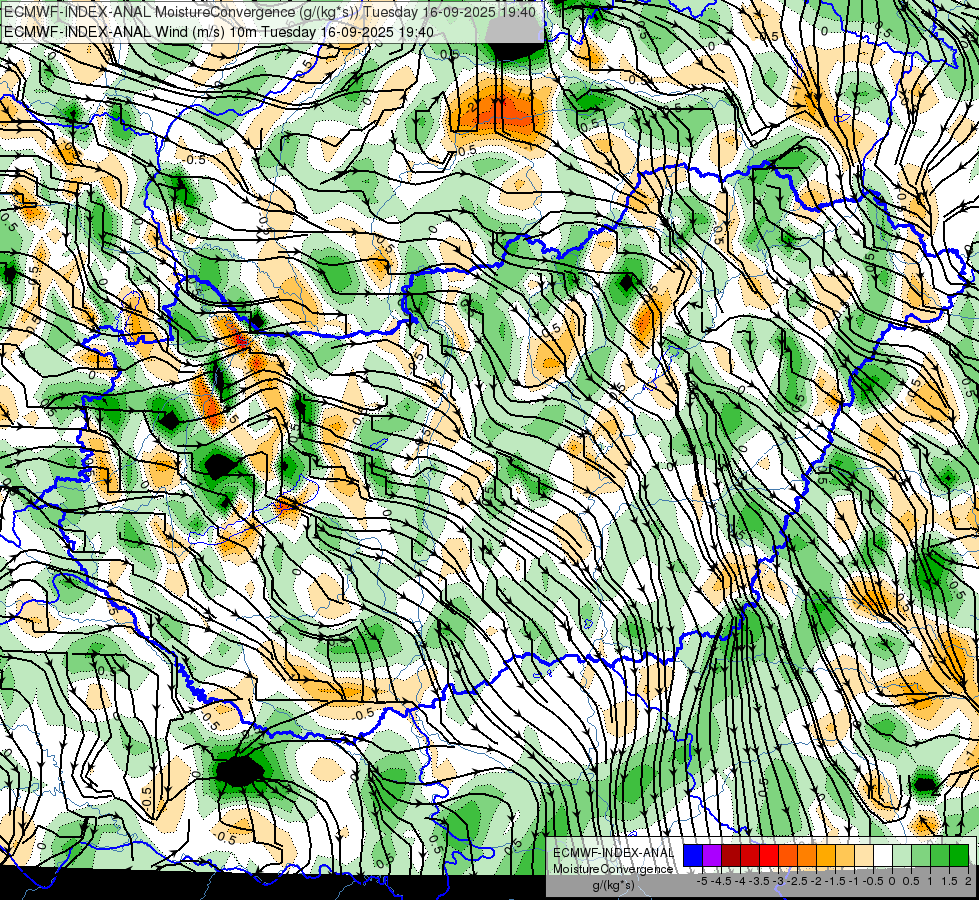979x900 pixels.
Task: Click the Wind (m/s) 10m title line
Action: tap(219, 32)
